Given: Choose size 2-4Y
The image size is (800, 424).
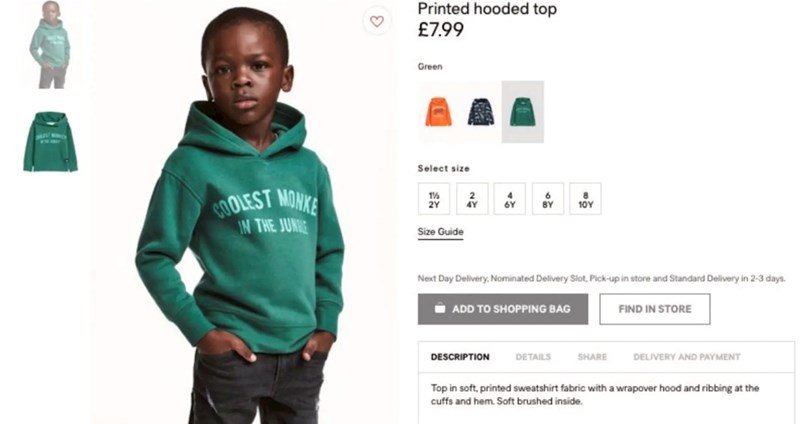Looking at the screenshot, I should click(471, 199).
